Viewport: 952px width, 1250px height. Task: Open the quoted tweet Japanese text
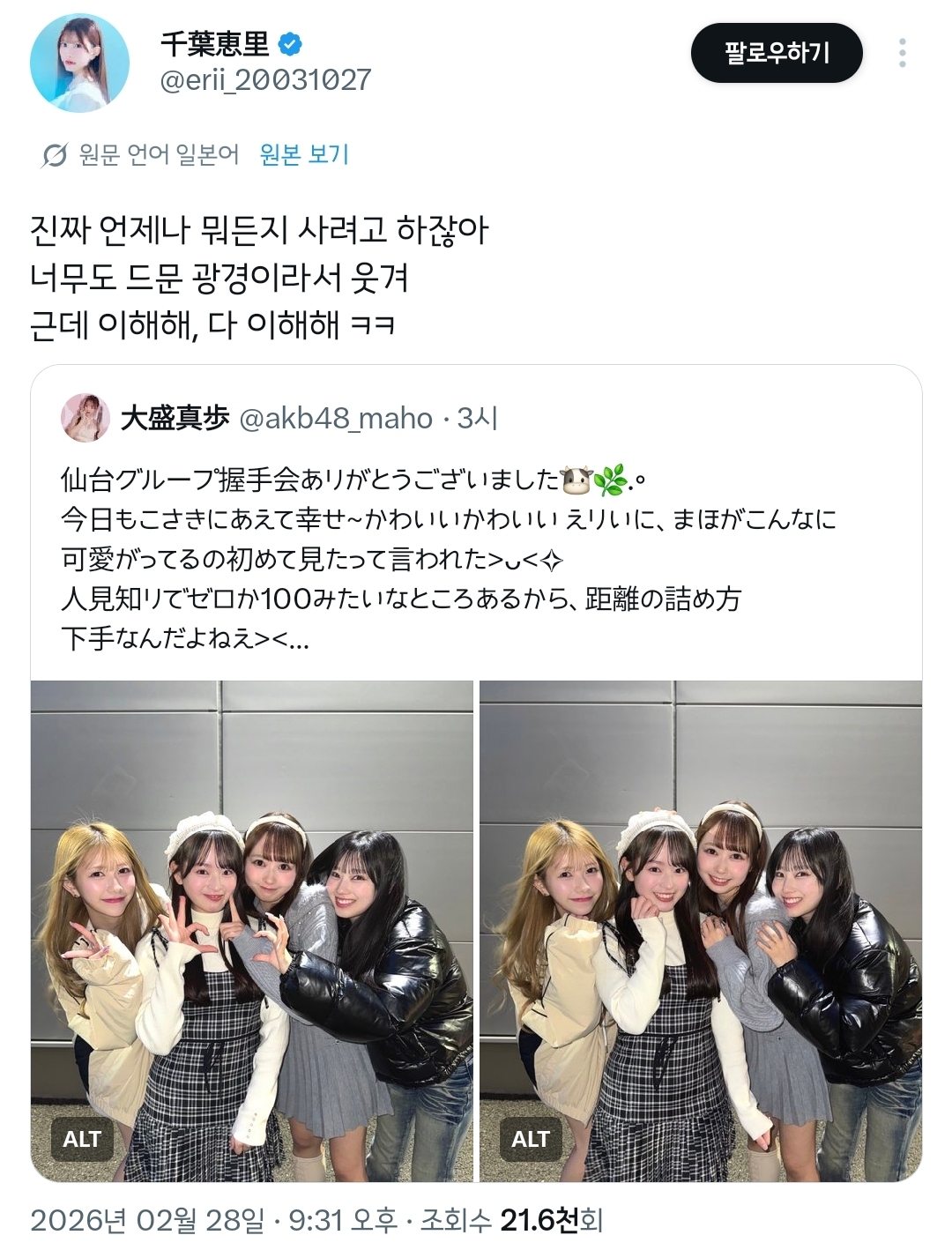click(449, 558)
